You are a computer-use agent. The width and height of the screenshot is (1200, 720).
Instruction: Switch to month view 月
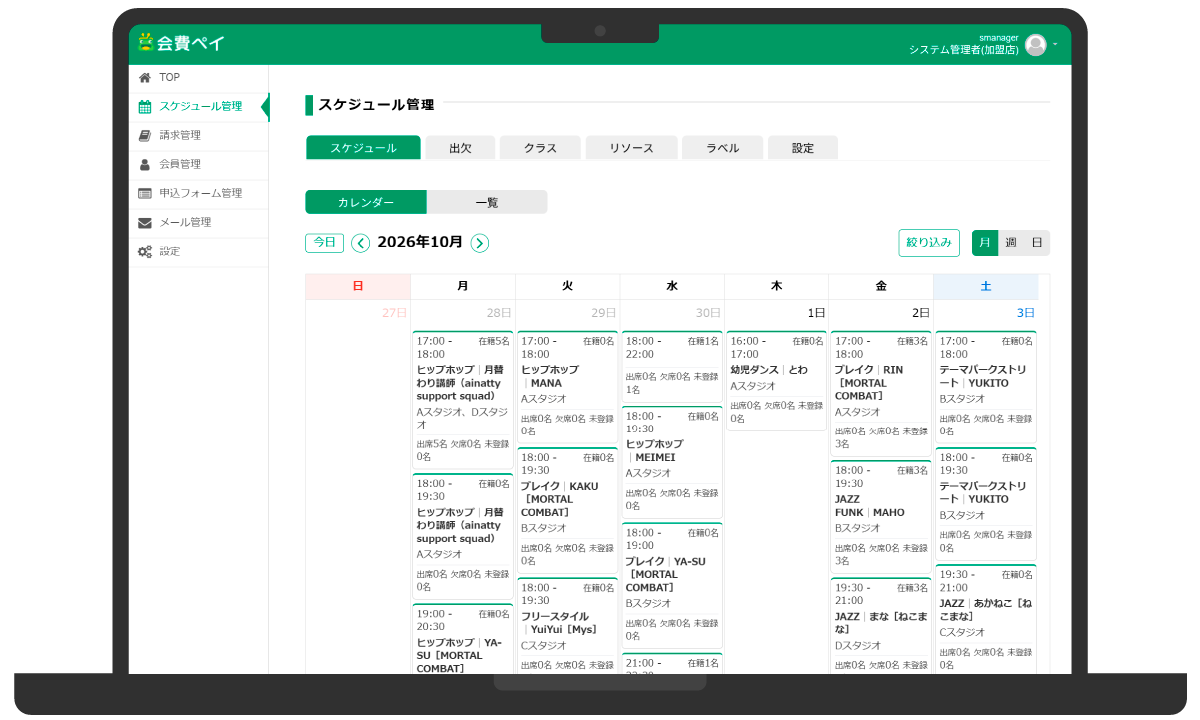coord(985,243)
